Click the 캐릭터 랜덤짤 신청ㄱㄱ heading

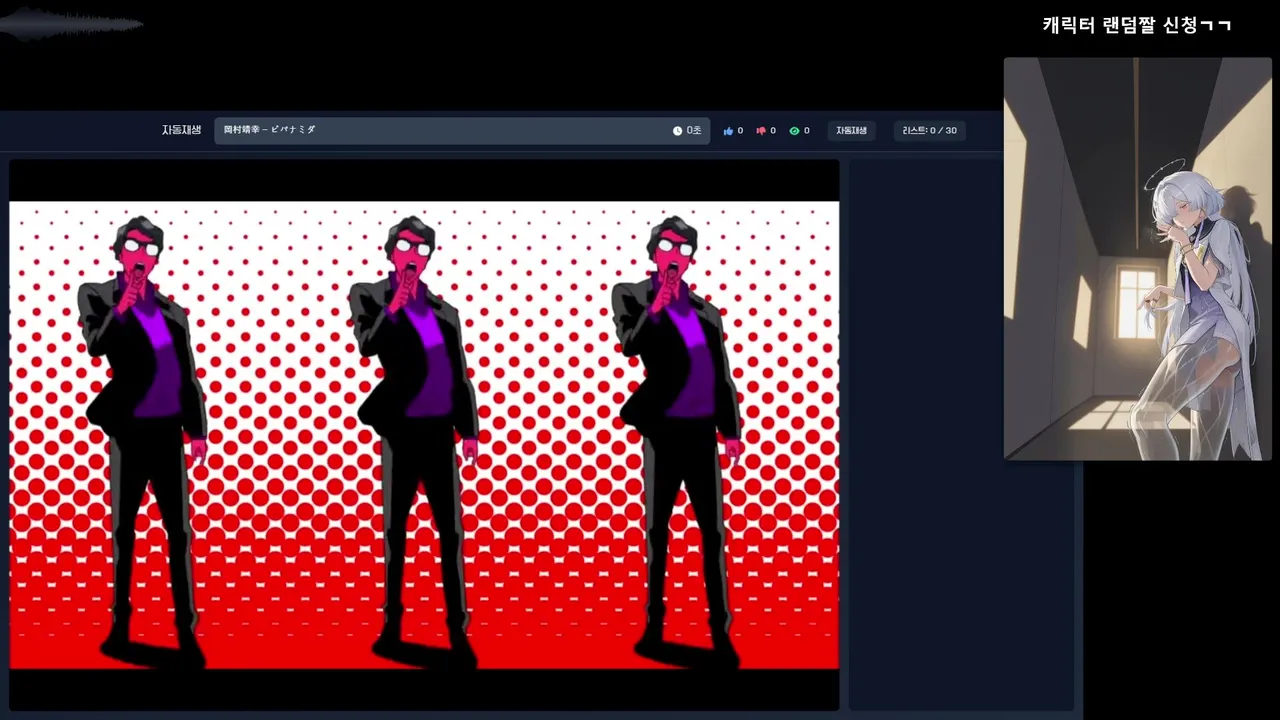(x=1137, y=25)
